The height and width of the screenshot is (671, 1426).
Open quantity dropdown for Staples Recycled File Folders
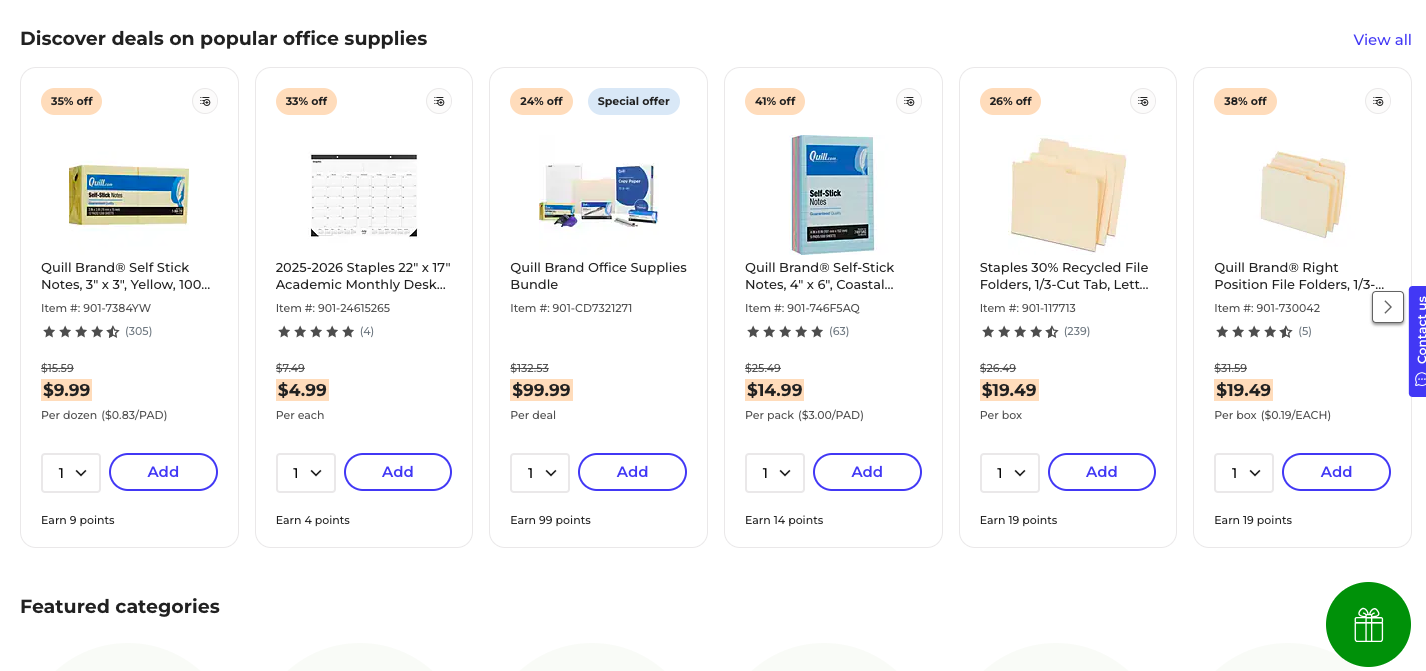1009,473
